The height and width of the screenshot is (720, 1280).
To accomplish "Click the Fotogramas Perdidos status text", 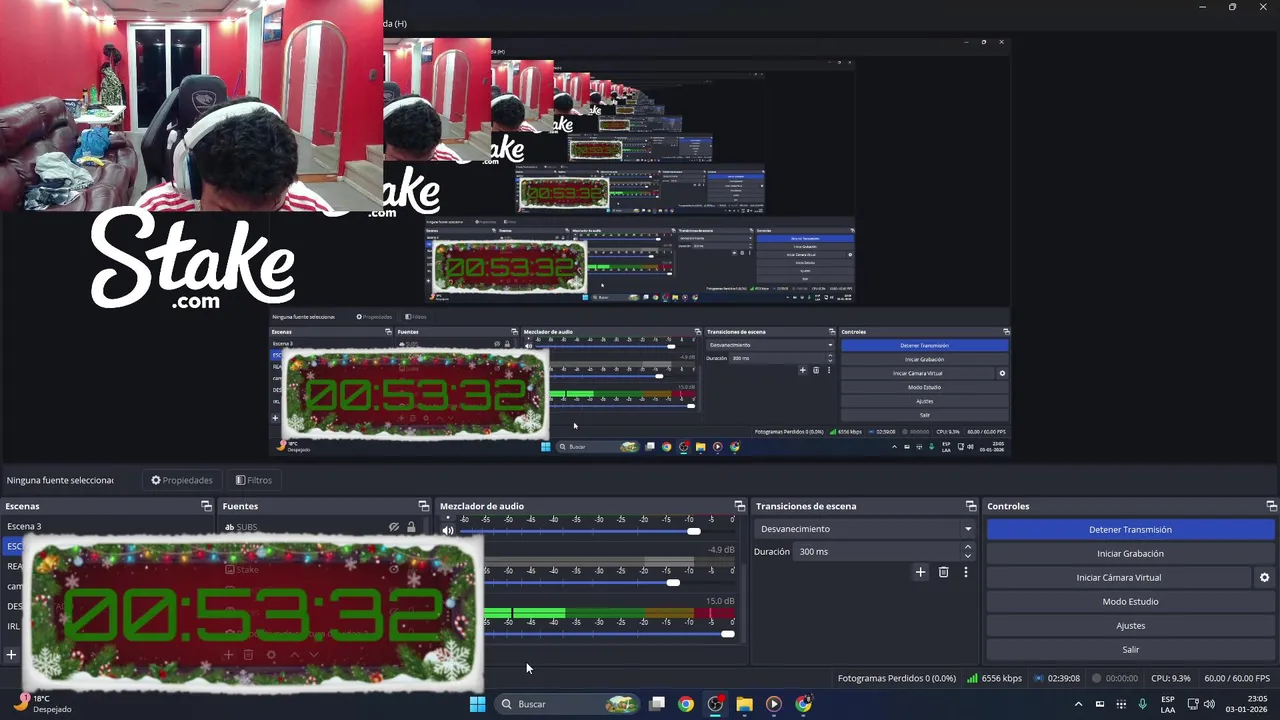I will [896, 678].
